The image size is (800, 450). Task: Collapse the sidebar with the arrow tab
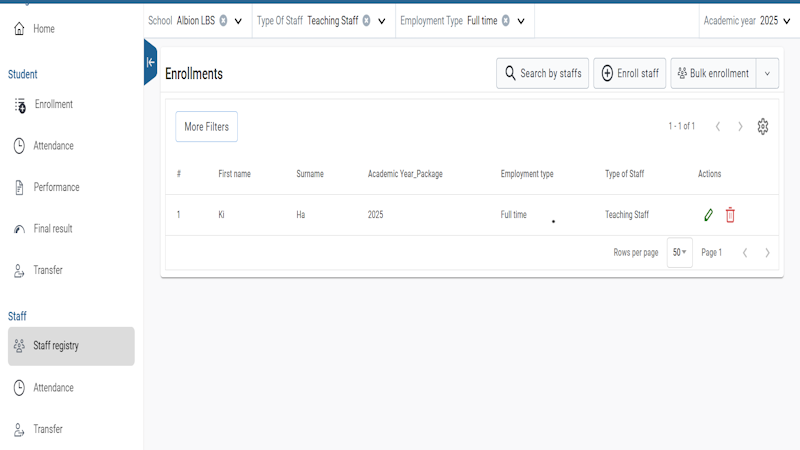pyautogui.click(x=151, y=62)
